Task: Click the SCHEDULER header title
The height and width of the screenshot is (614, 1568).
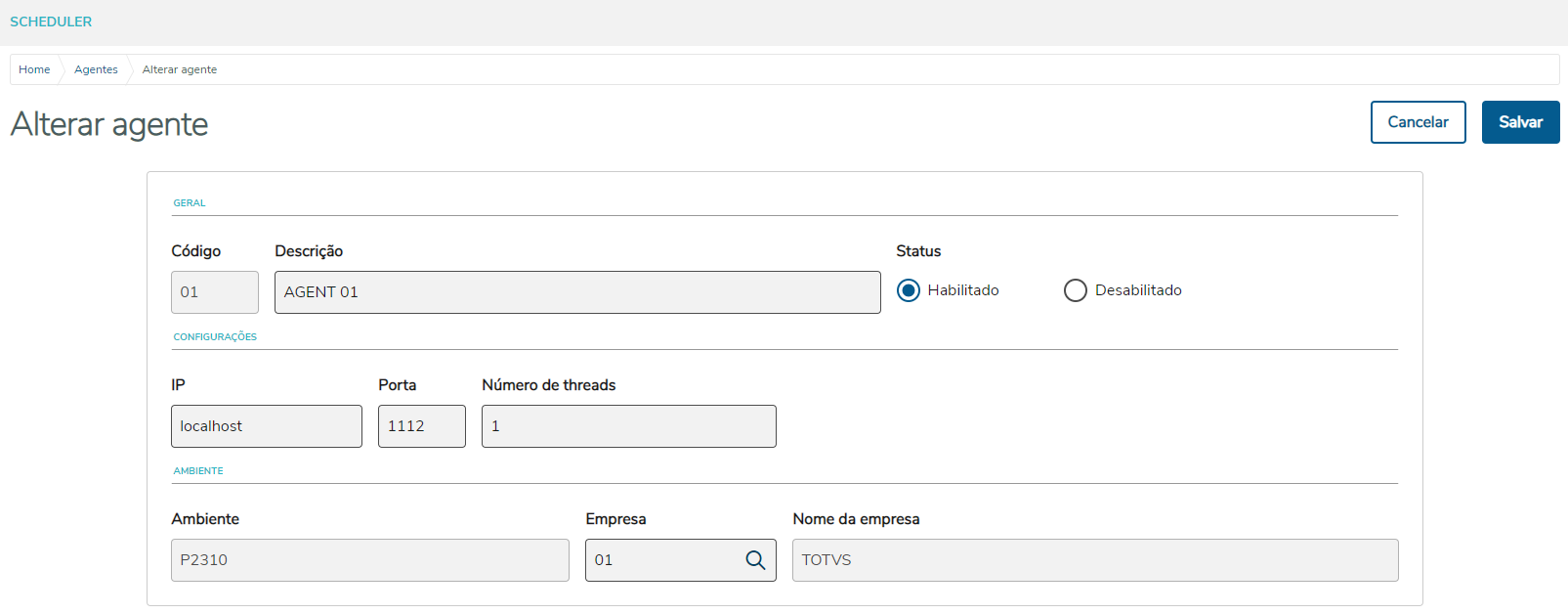Action: 51,22
